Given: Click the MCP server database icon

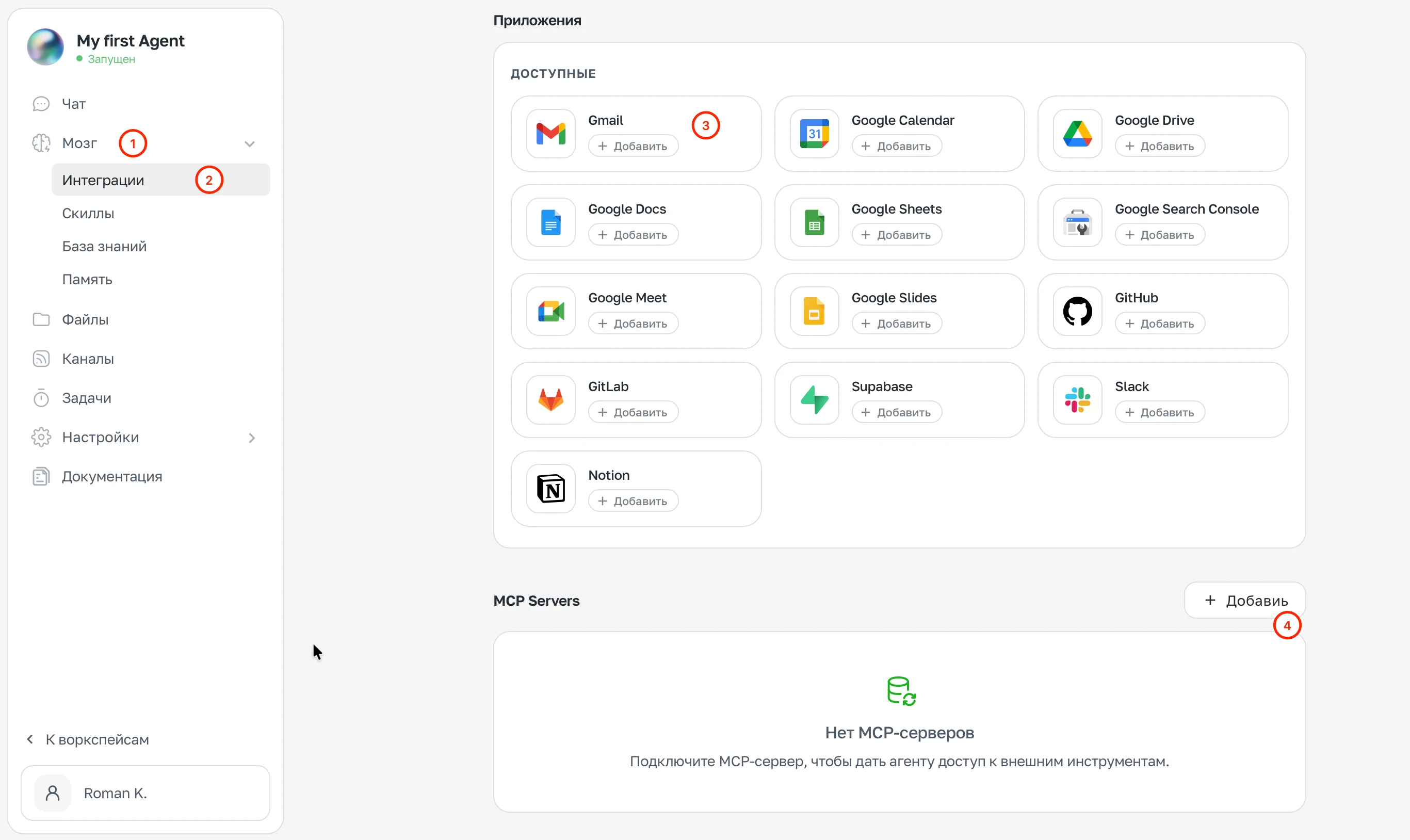Looking at the screenshot, I should click(x=901, y=691).
